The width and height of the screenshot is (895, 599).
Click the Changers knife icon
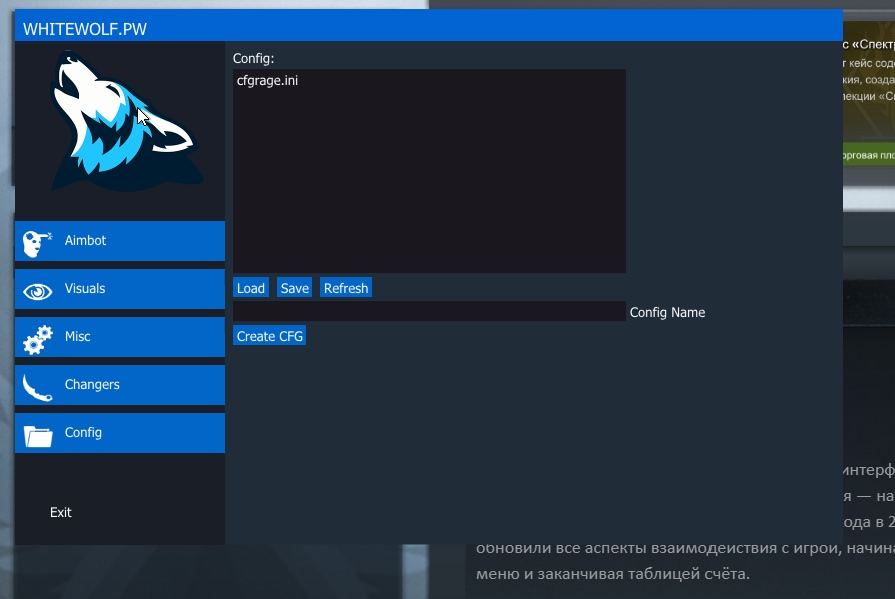pyautogui.click(x=38, y=385)
